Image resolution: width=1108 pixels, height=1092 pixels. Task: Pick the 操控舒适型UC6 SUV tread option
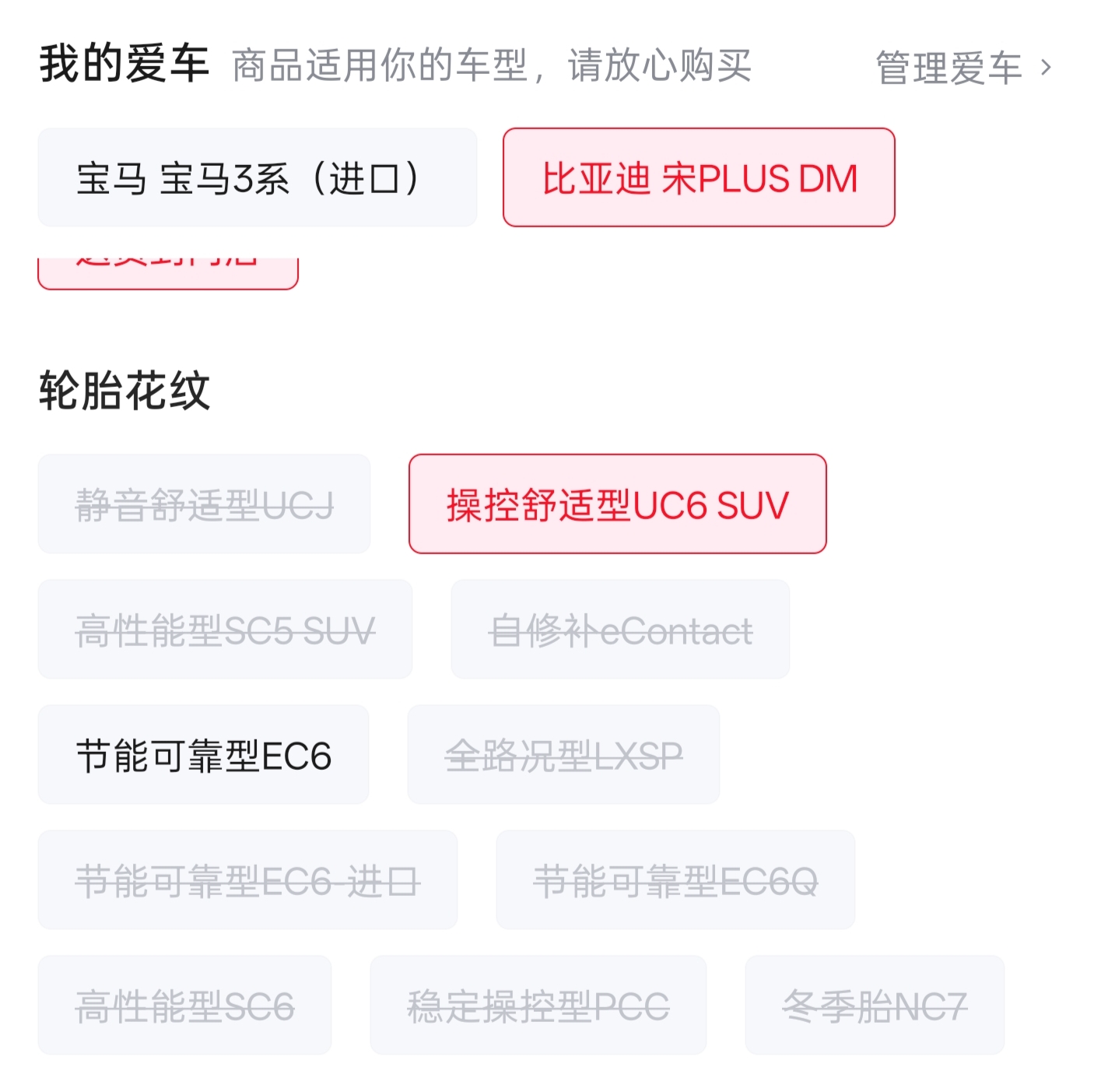point(617,504)
